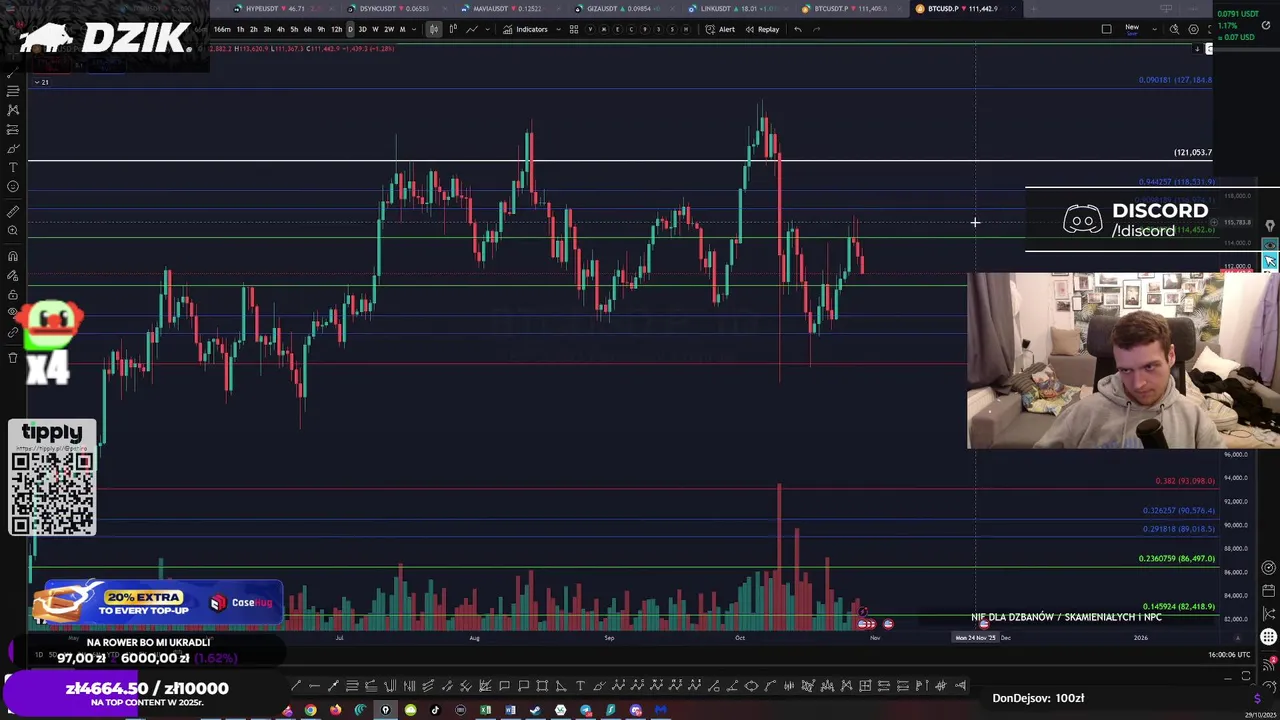1280x720 pixels.
Task: Select the Zoom in tool
Action: (13, 230)
